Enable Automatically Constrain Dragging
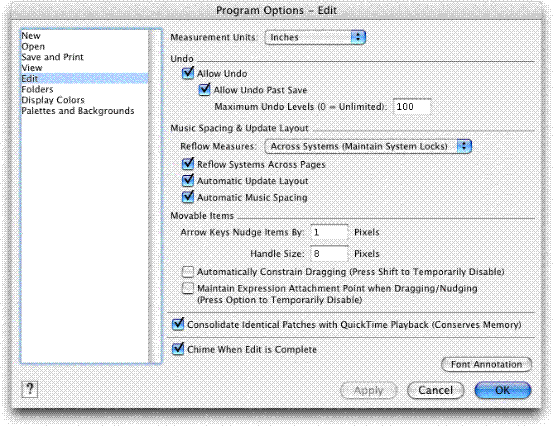Screen dimensions: 553x427 [188, 272]
